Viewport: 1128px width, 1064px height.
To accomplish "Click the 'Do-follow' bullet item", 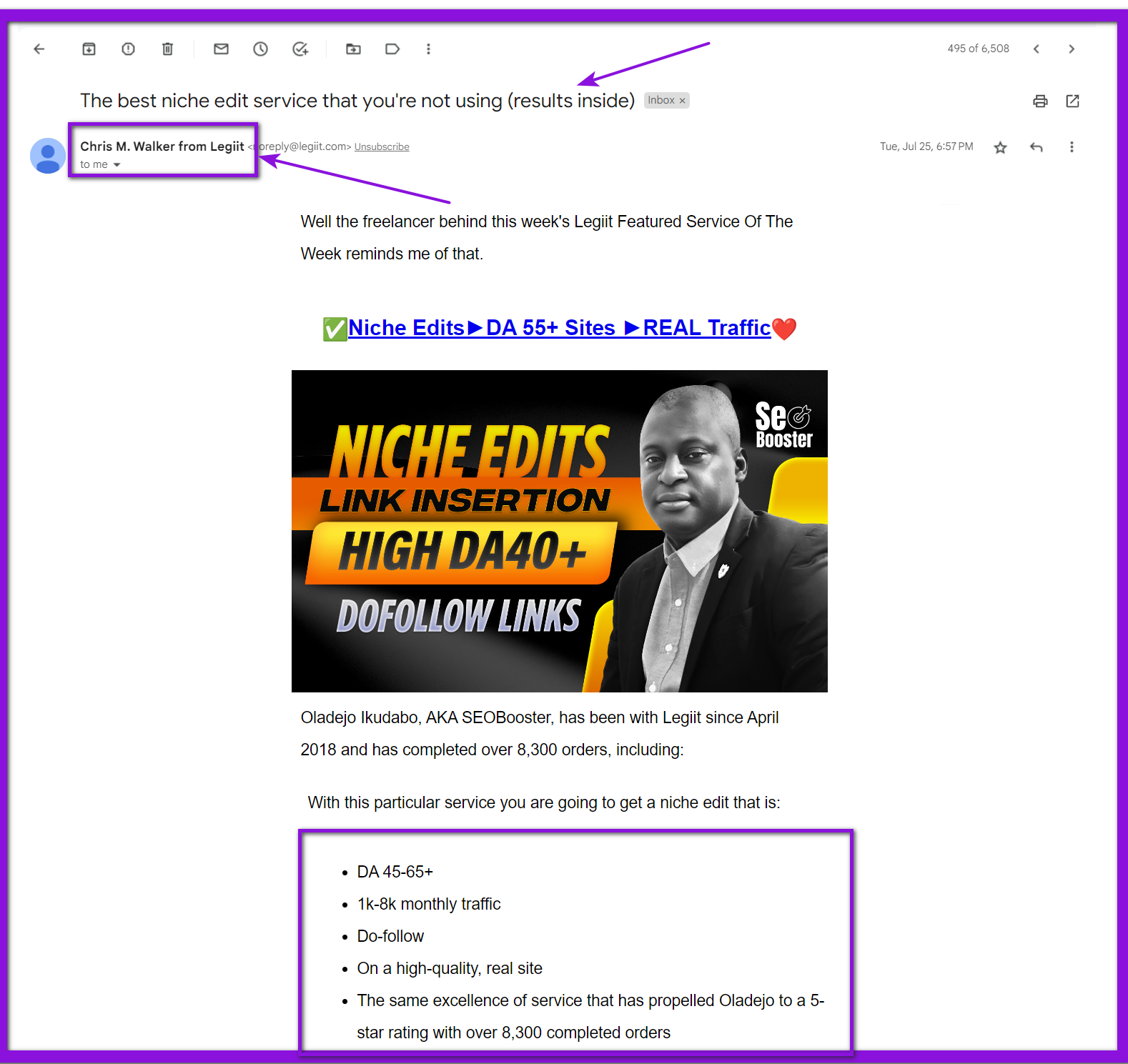I will click(x=390, y=936).
